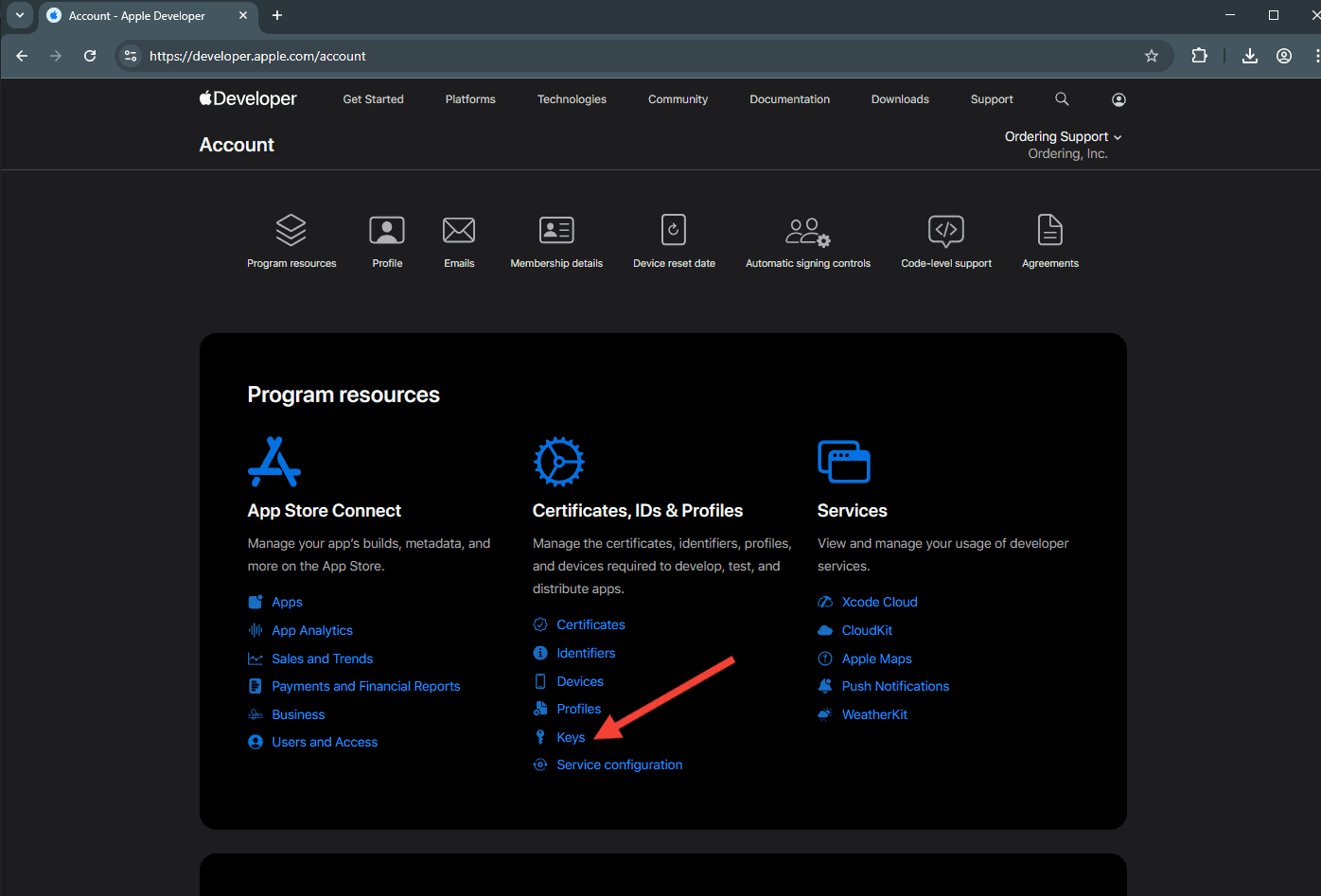Screen dimensions: 1321x896
Task: Click the Services heading
Action: [853, 511]
